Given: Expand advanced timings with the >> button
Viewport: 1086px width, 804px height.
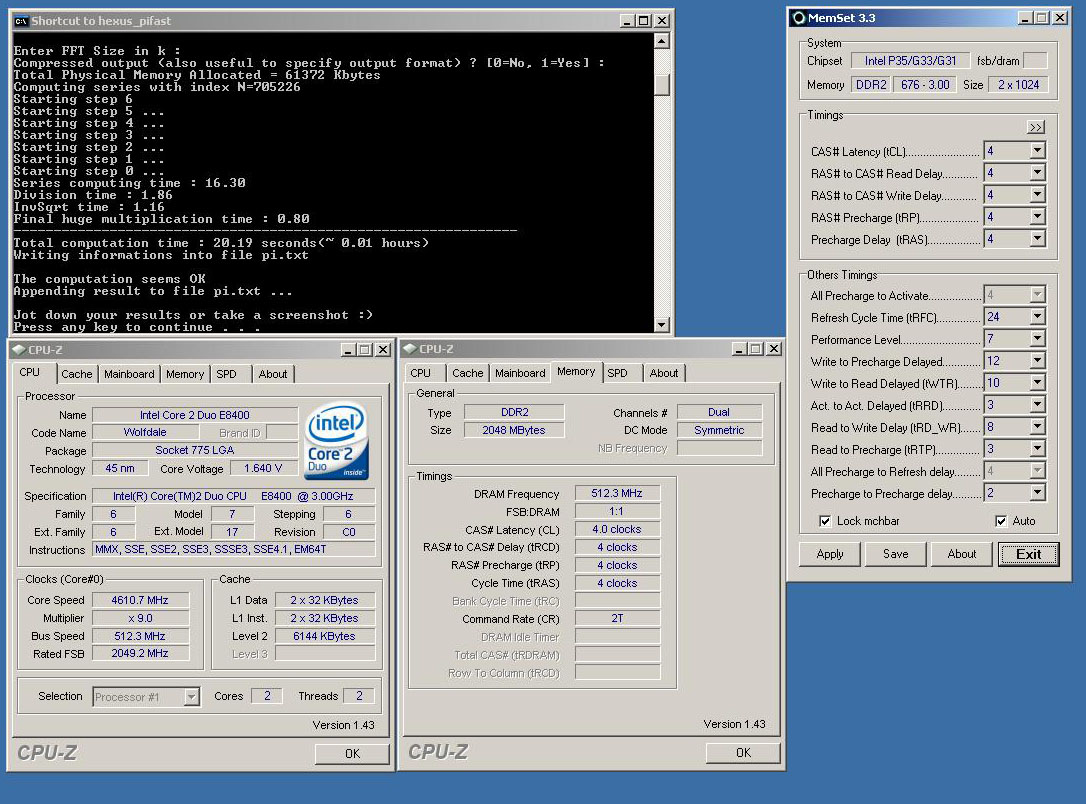Looking at the screenshot, I should point(1035,127).
